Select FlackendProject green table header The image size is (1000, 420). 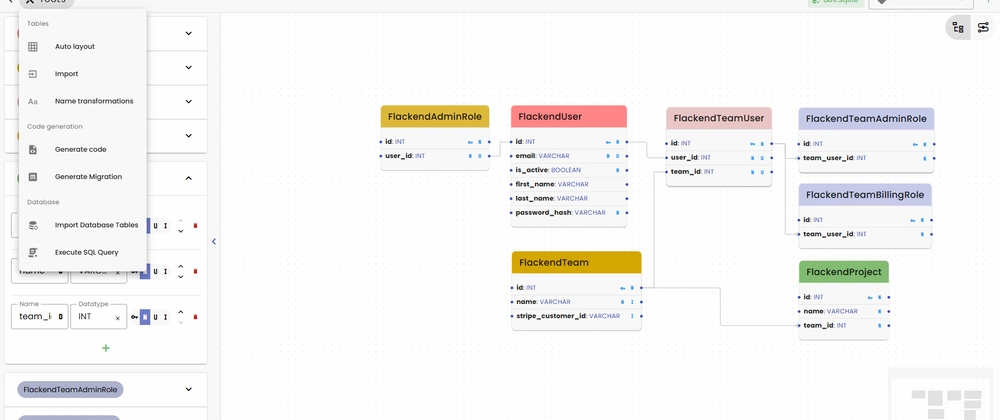point(844,272)
